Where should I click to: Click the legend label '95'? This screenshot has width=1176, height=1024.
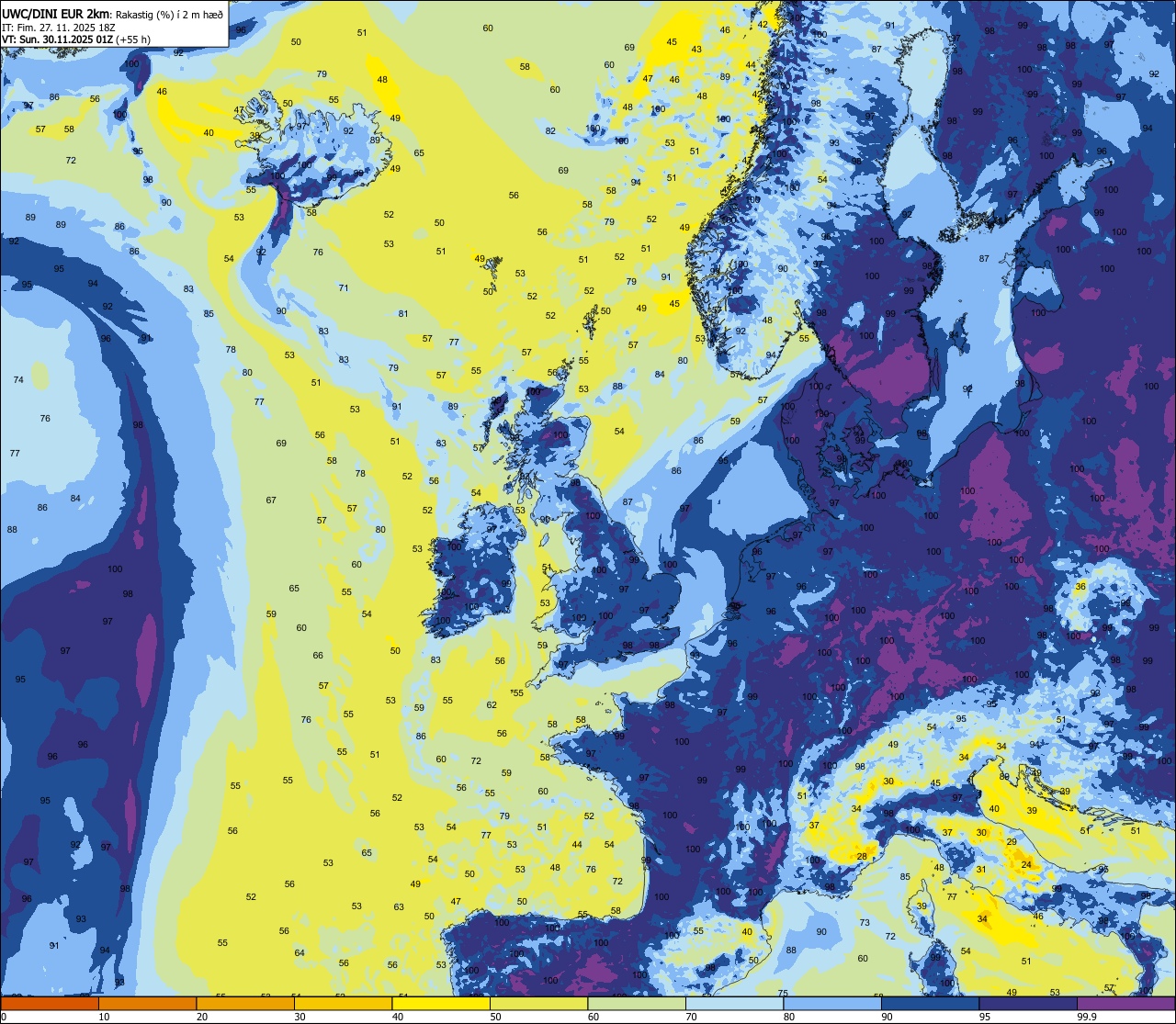[x=985, y=1017]
